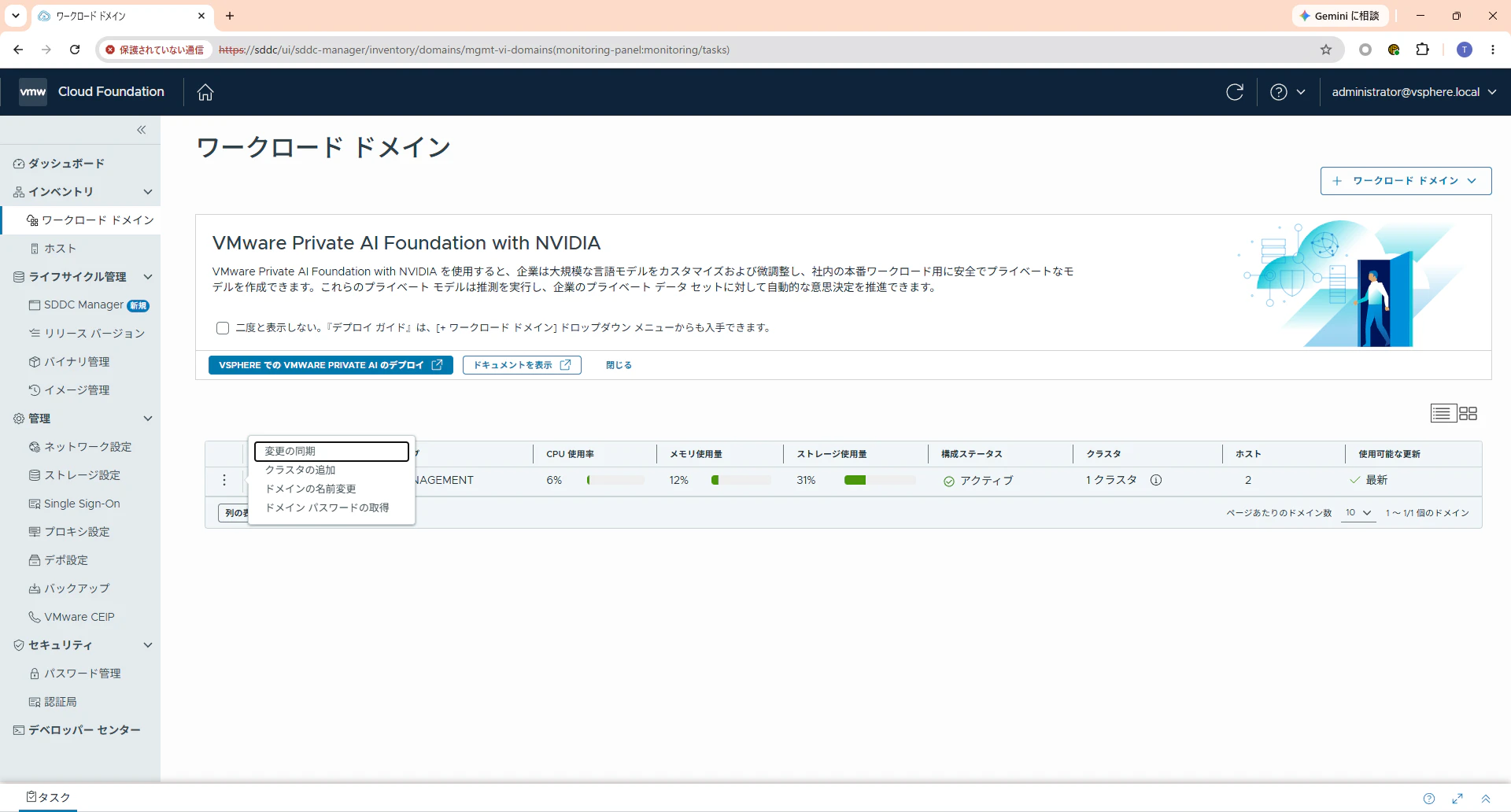
Task: Click the Gemini に相談 button
Action: (1340, 16)
